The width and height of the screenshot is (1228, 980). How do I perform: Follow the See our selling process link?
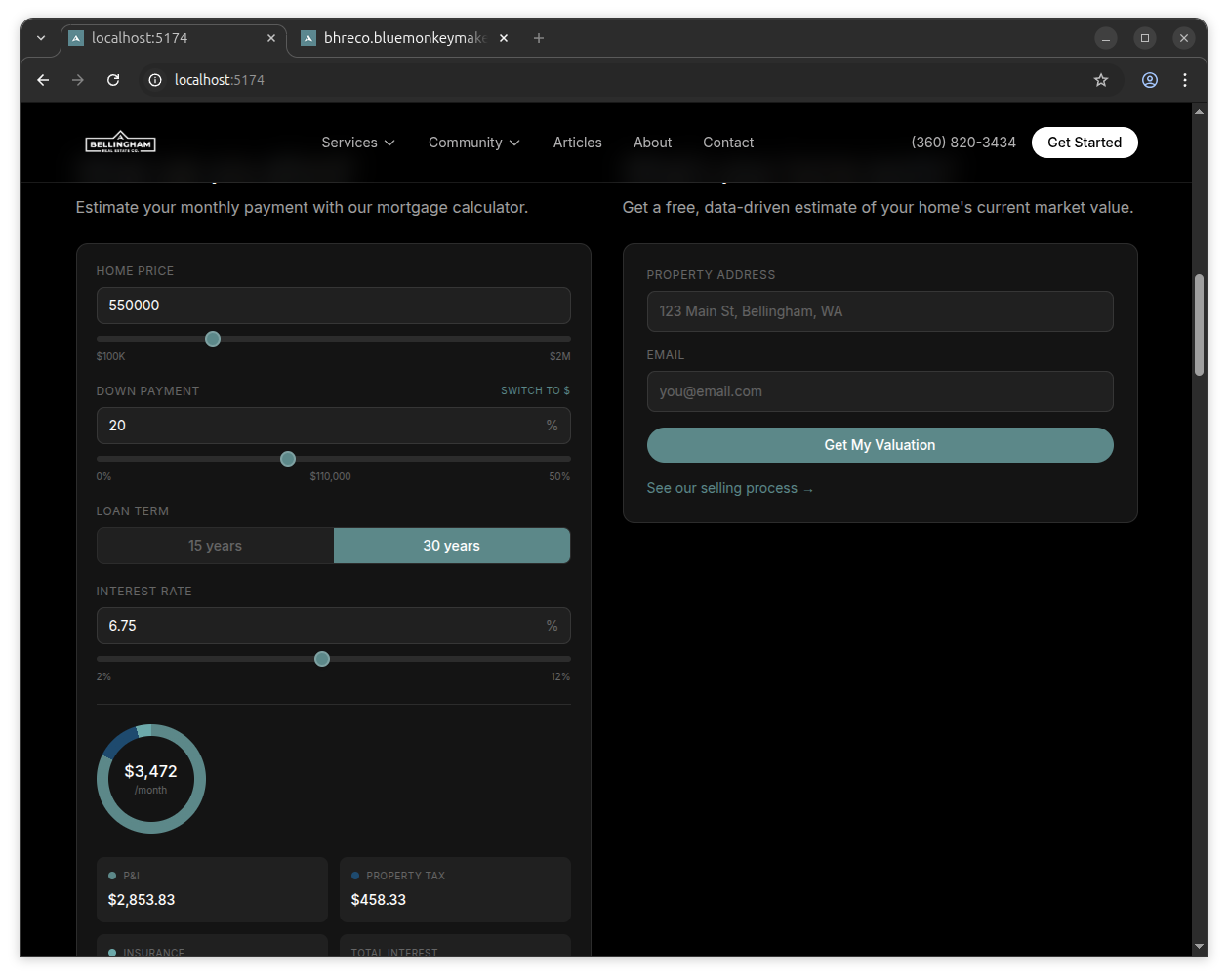coord(730,488)
